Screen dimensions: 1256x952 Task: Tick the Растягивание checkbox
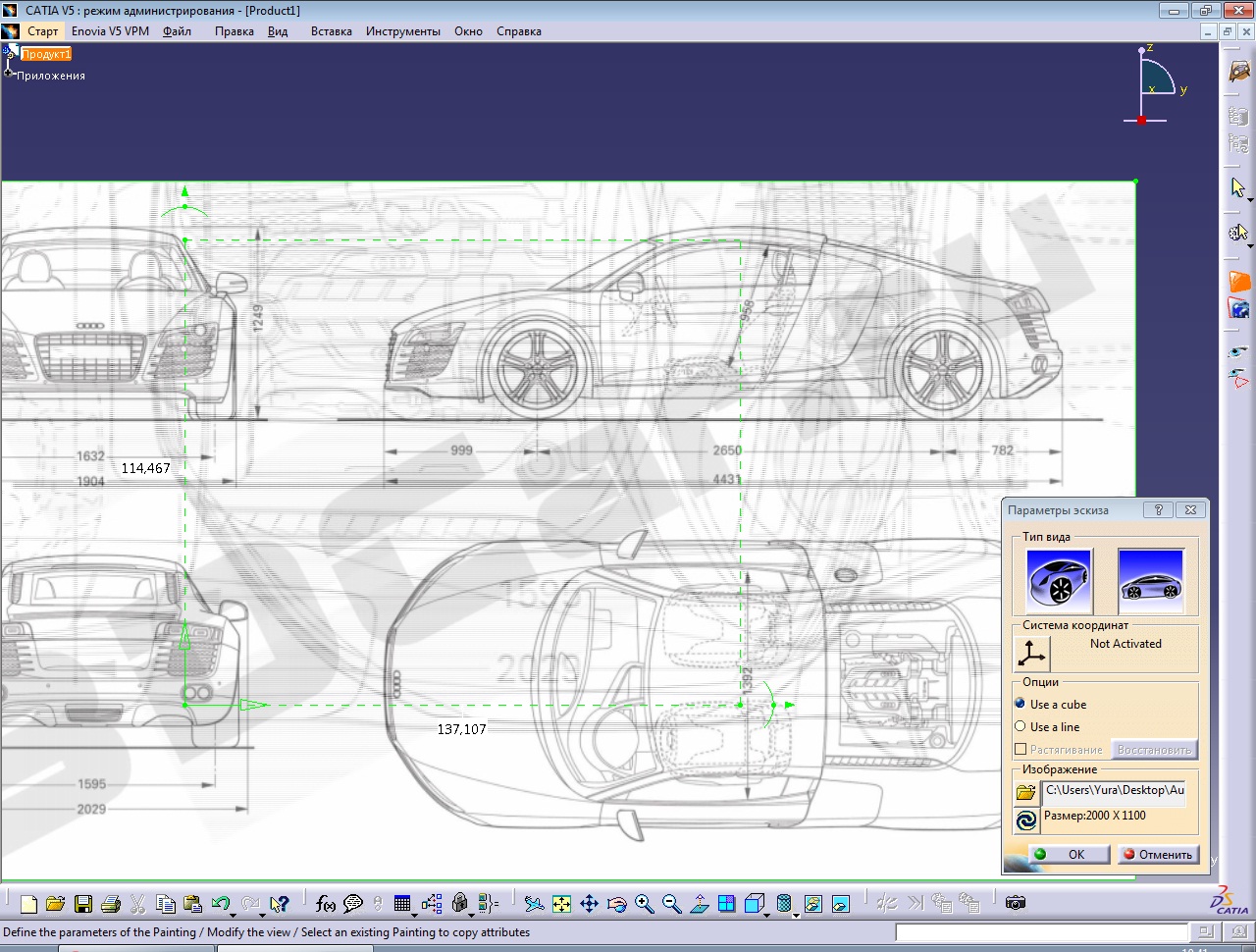coord(1020,750)
